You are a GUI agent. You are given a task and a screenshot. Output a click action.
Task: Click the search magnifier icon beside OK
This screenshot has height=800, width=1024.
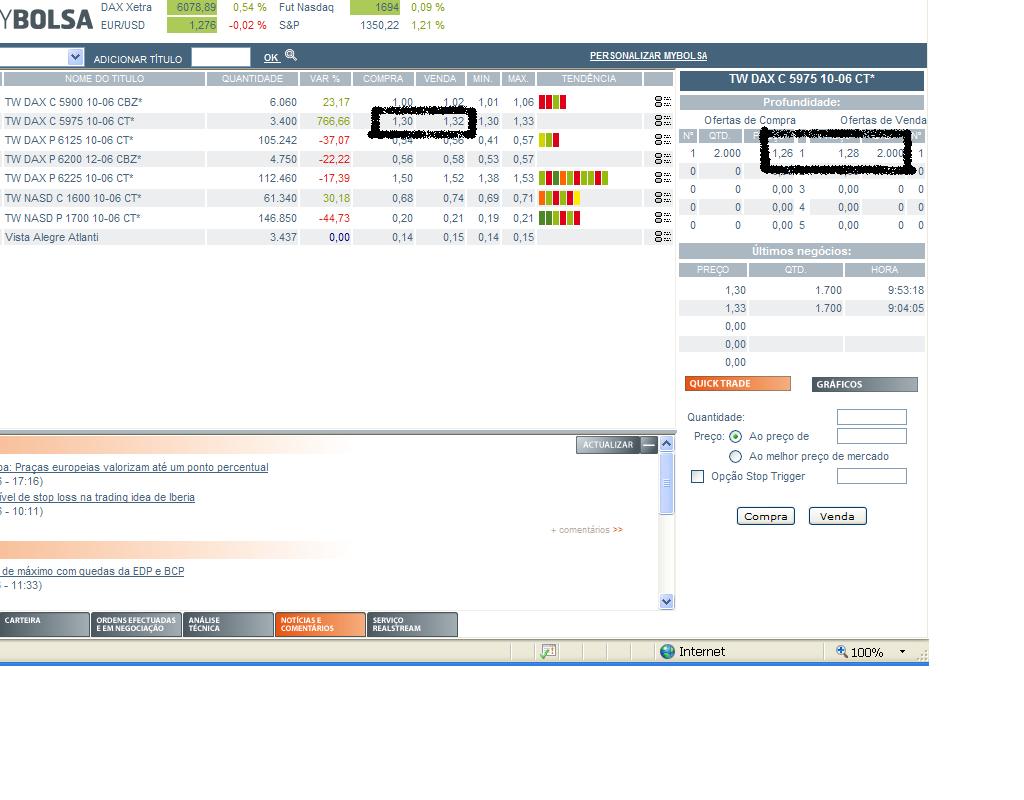point(290,58)
